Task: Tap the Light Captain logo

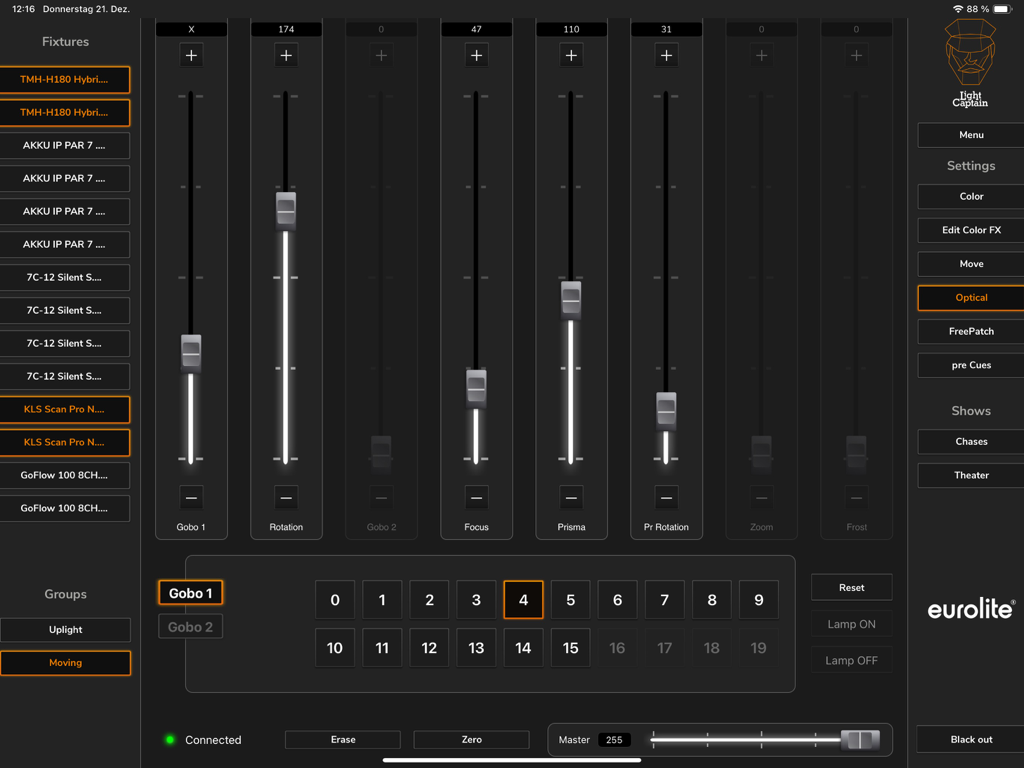Action: [x=970, y=66]
